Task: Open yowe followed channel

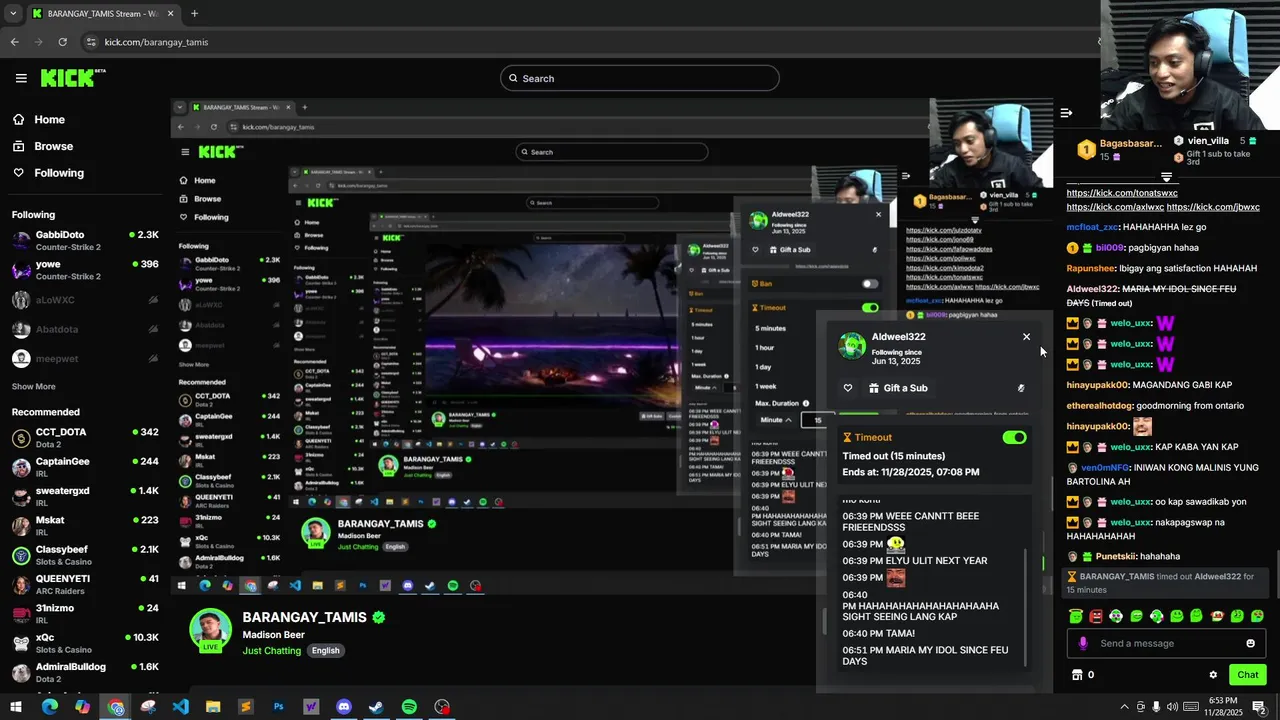Action: click(x=85, y=270)
